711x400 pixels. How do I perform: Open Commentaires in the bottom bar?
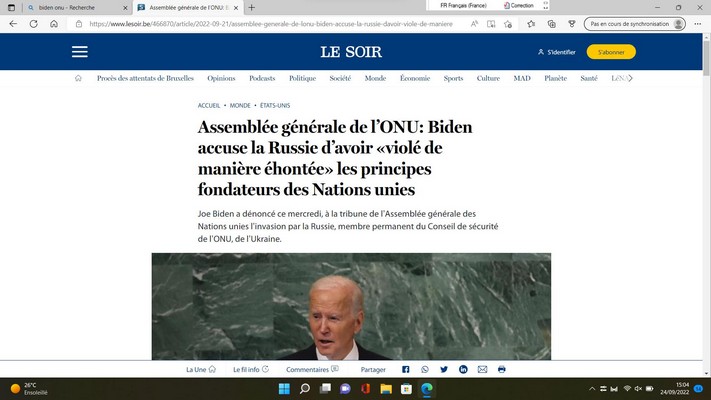(312, 370)
